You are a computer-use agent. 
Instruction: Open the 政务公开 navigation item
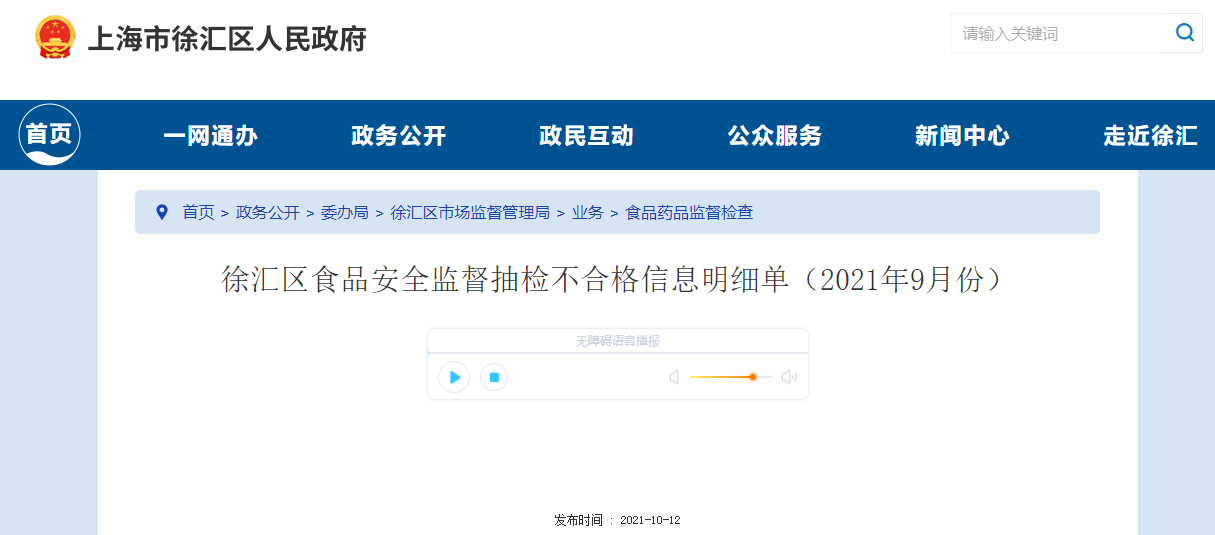(398, 136)
